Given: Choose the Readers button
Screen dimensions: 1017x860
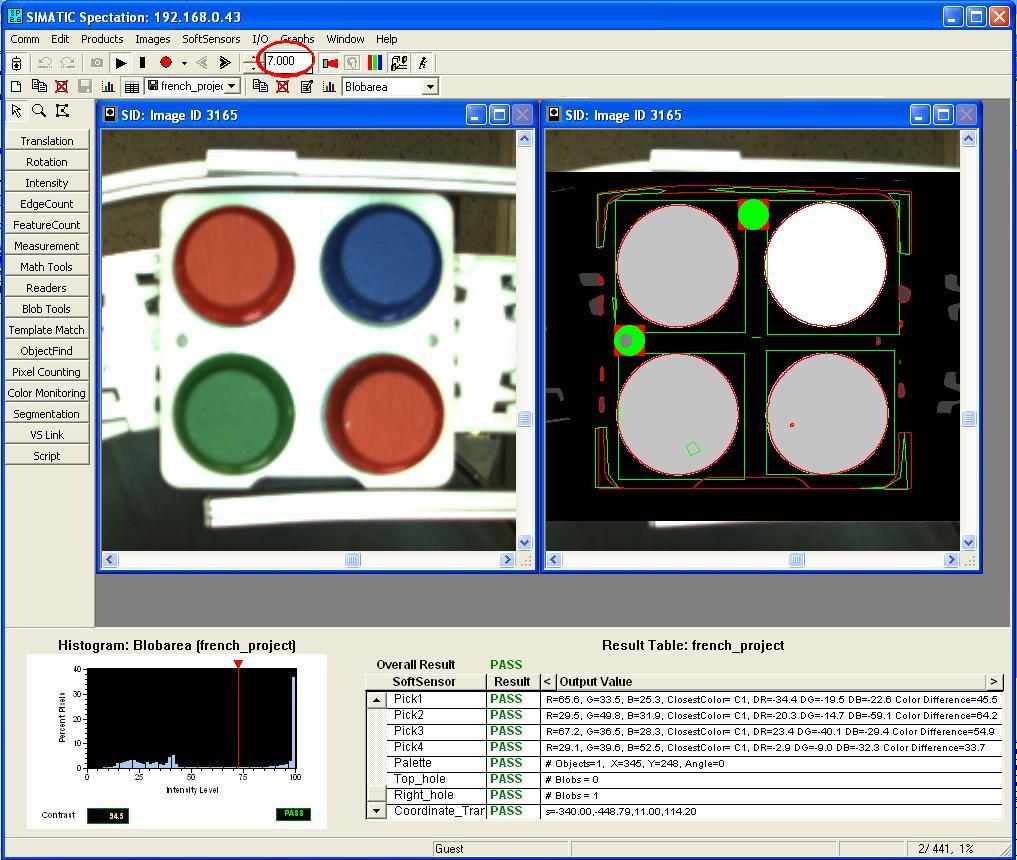Looking at the screenshot, I should [47, 288].
